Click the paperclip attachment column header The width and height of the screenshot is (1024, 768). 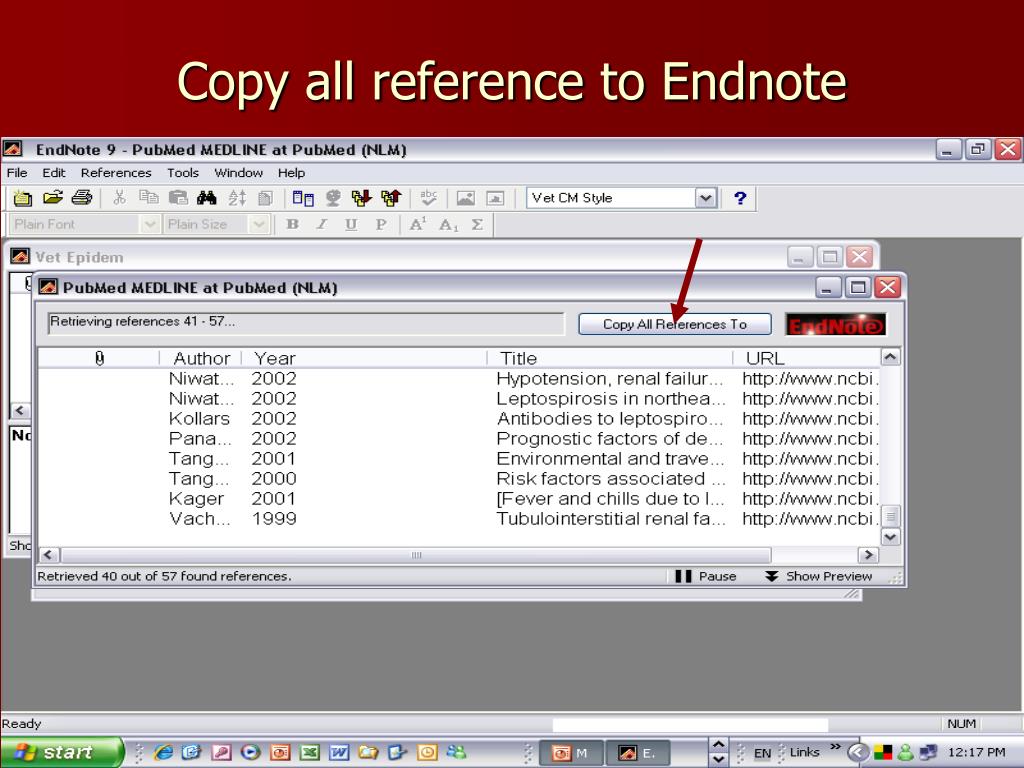click(99, 358)
